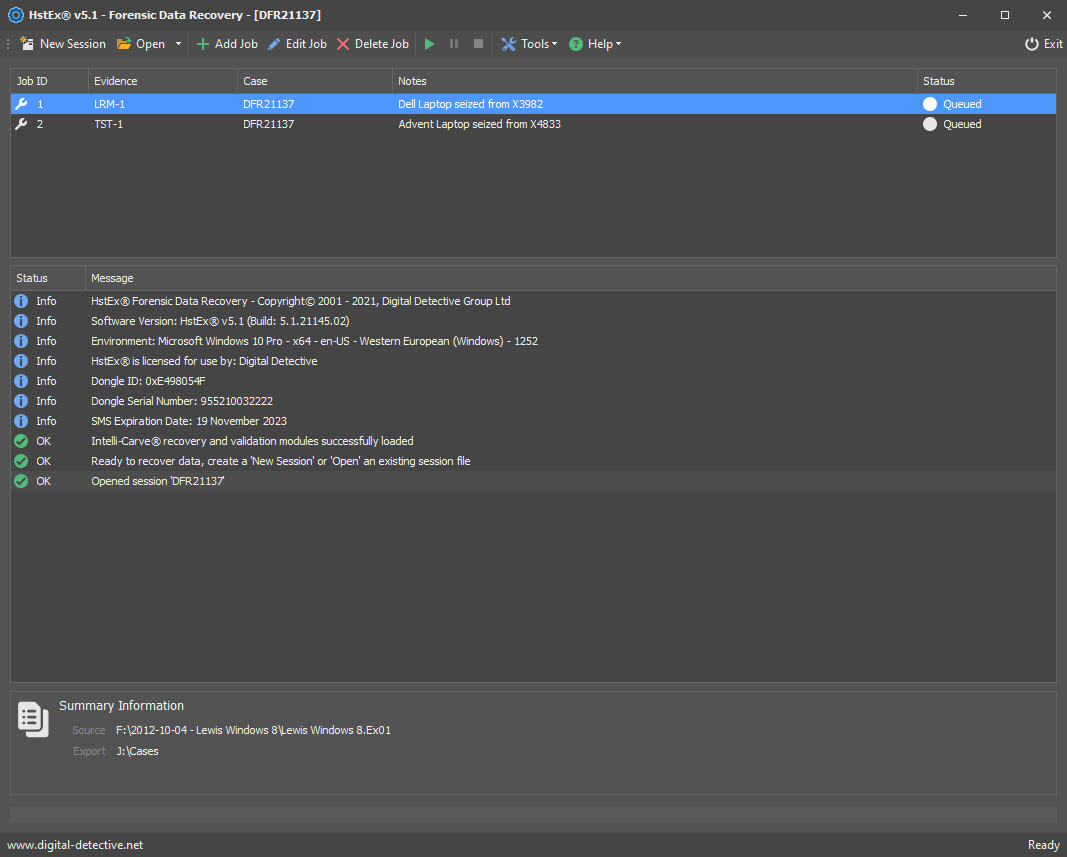This screenshot has width=1067, height=857.
Task: Click the Notes column header
Action: pyautogui.click(x=655, y=81)
